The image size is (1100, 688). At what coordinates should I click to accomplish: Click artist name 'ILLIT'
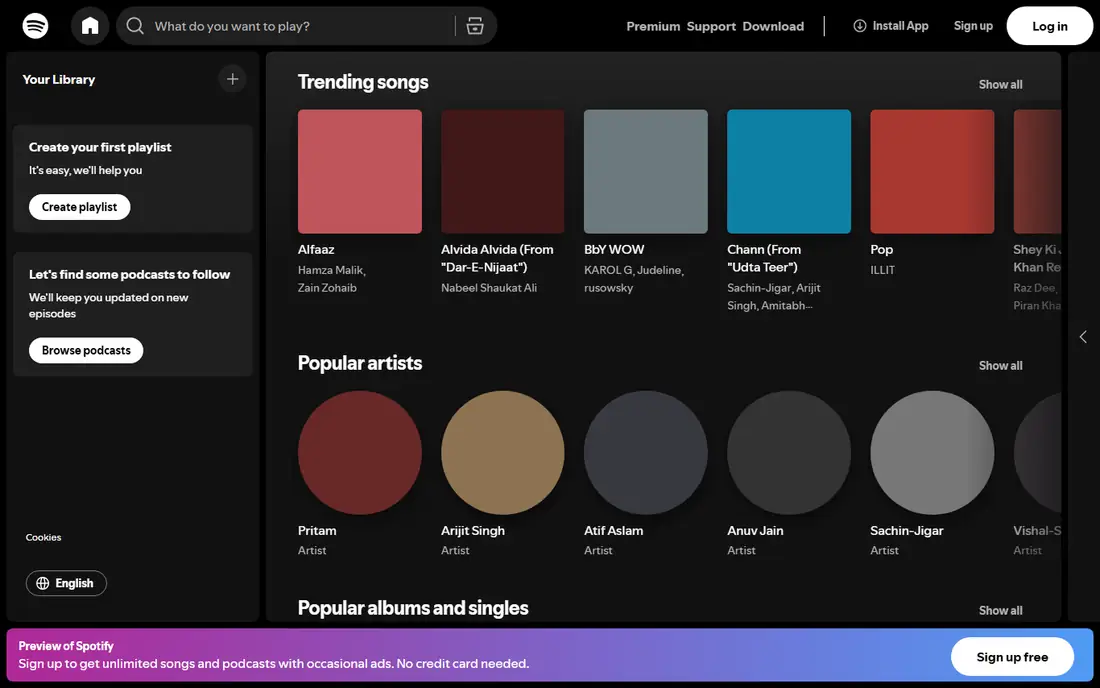point(883,270)
